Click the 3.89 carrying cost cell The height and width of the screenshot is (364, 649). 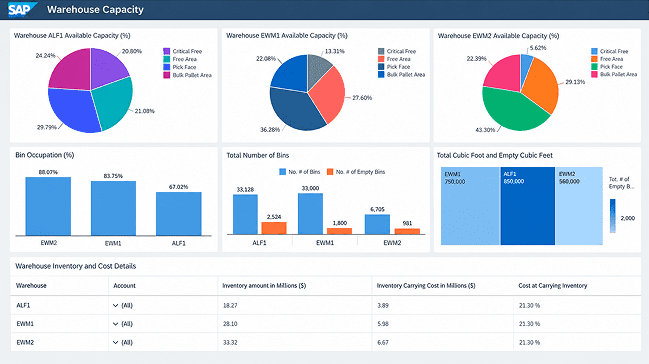[442, 306]
